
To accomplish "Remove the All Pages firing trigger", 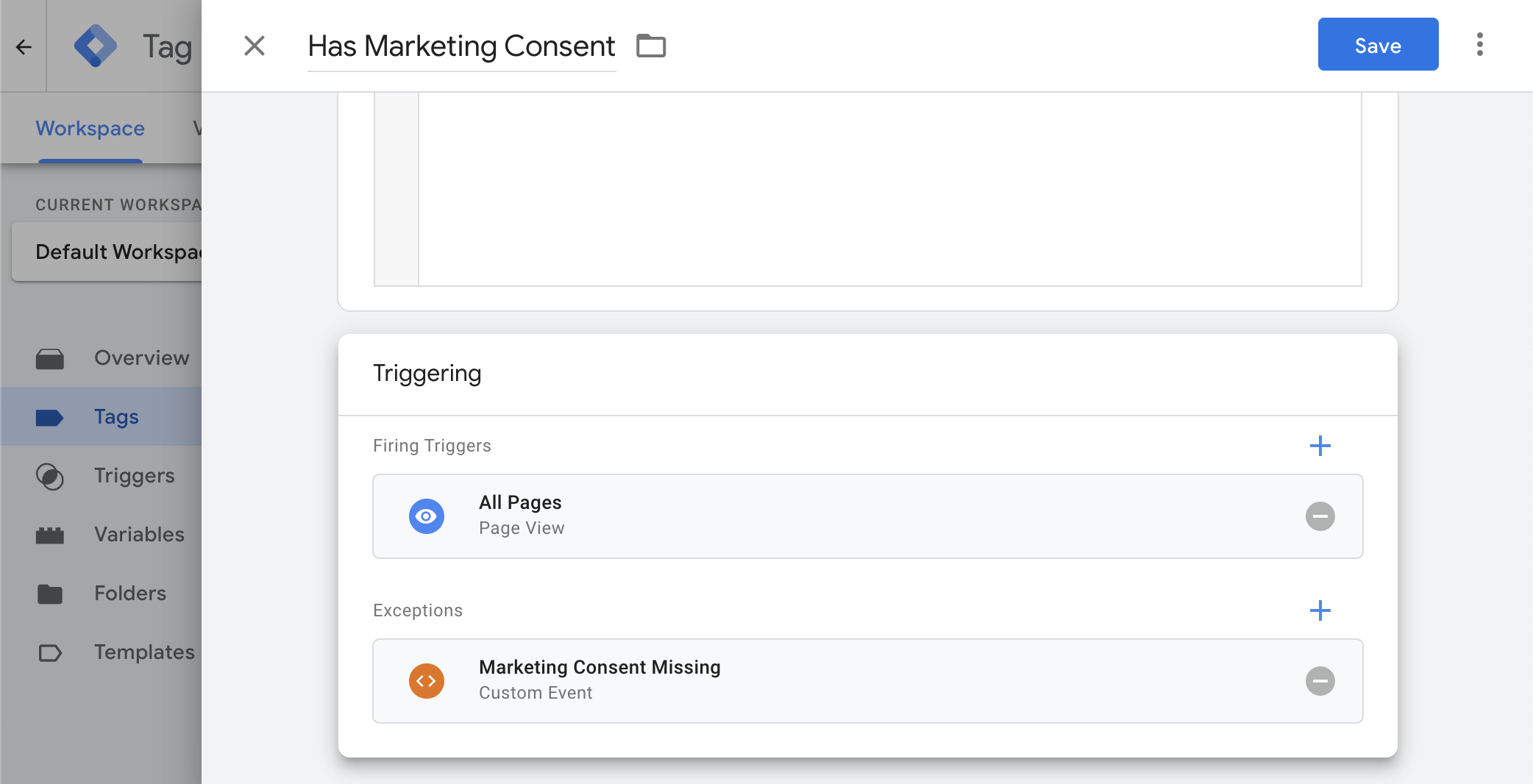I will click(1320, 516).
